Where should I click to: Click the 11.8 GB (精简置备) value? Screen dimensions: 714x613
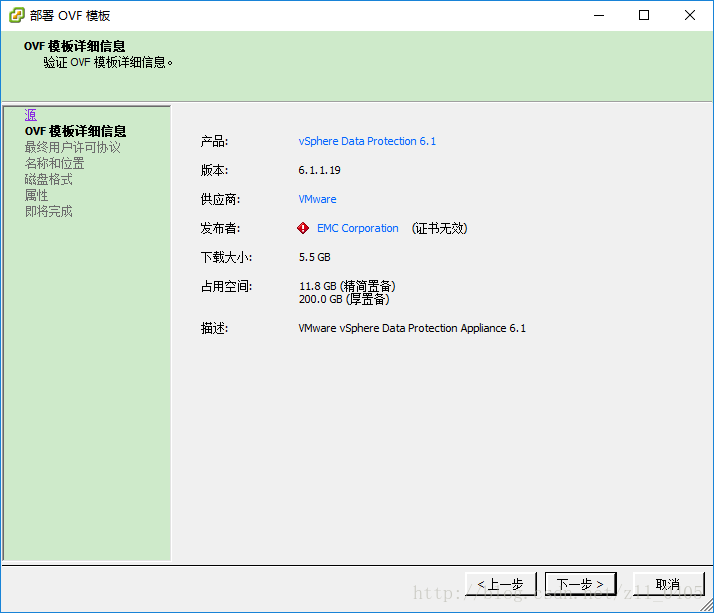click(x=347, y=286)
